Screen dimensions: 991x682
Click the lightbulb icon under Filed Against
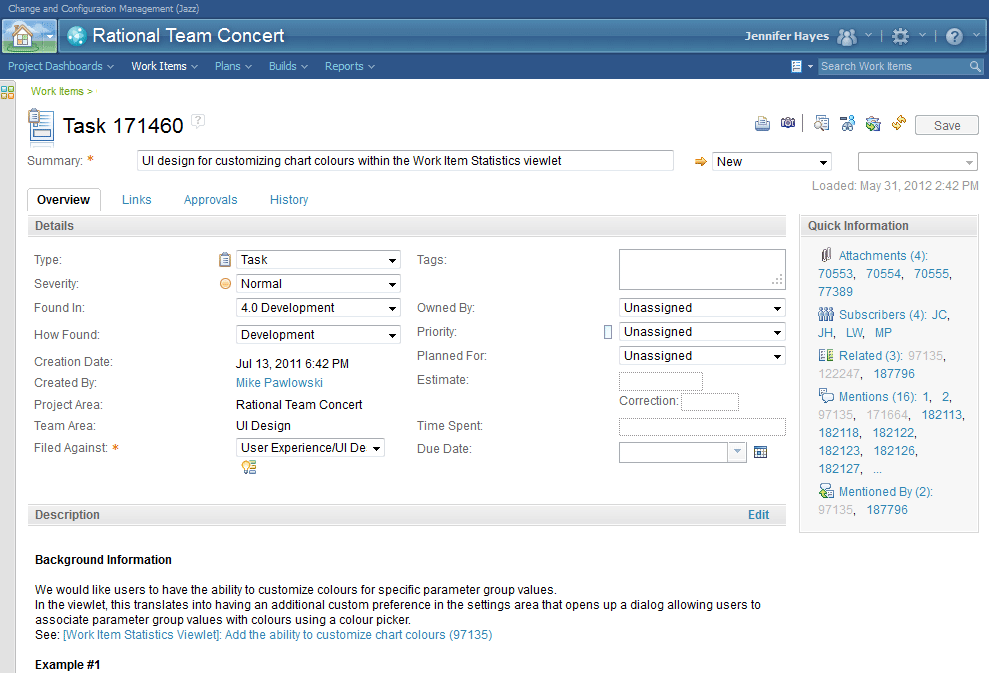point(249,467)
